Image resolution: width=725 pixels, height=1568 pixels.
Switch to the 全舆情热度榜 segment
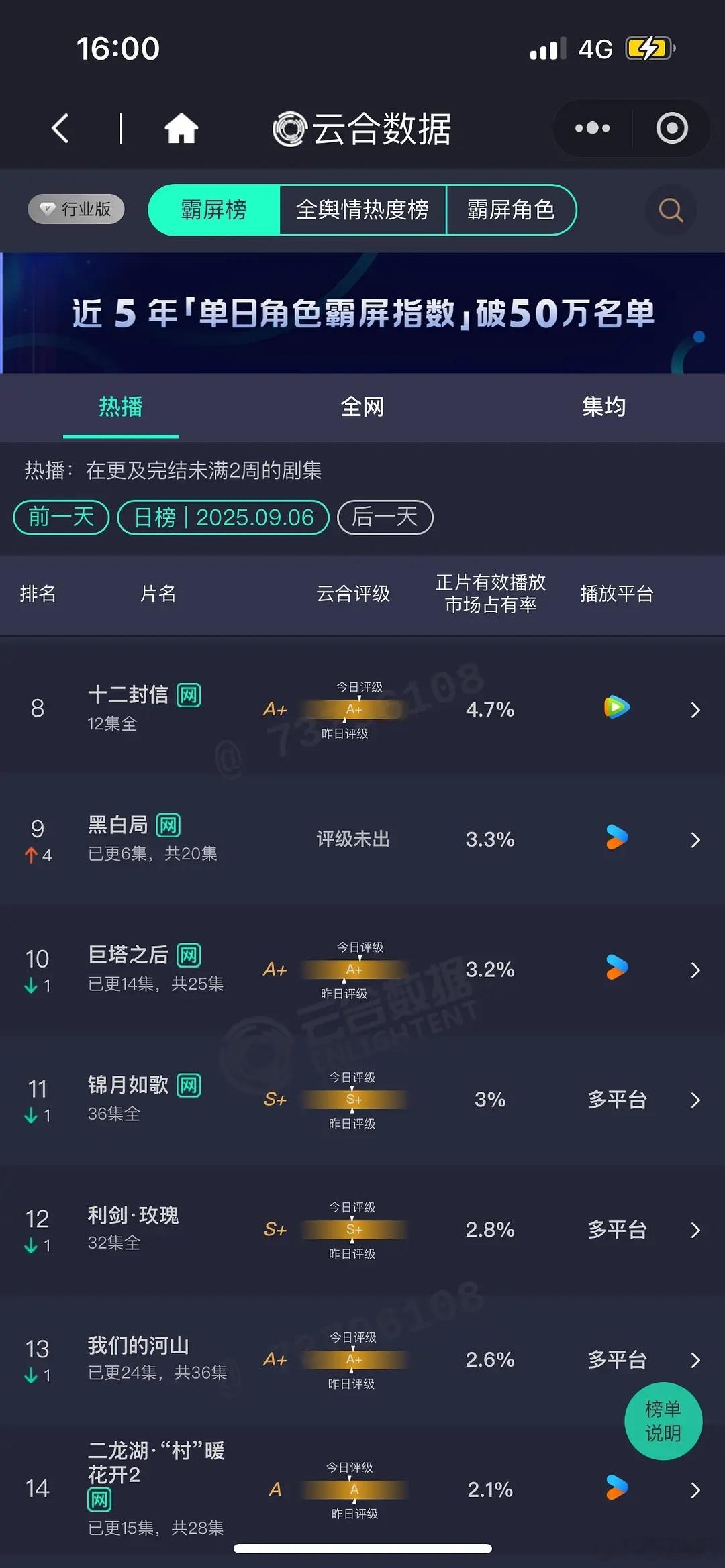click(x=362, y=210)
